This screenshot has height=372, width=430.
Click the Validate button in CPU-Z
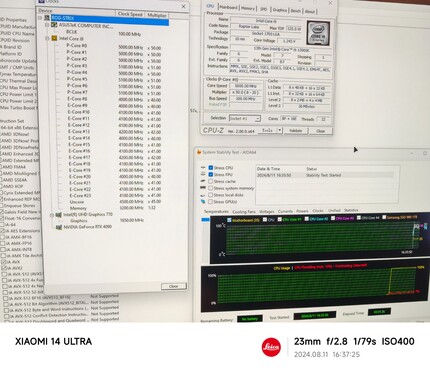295,131
